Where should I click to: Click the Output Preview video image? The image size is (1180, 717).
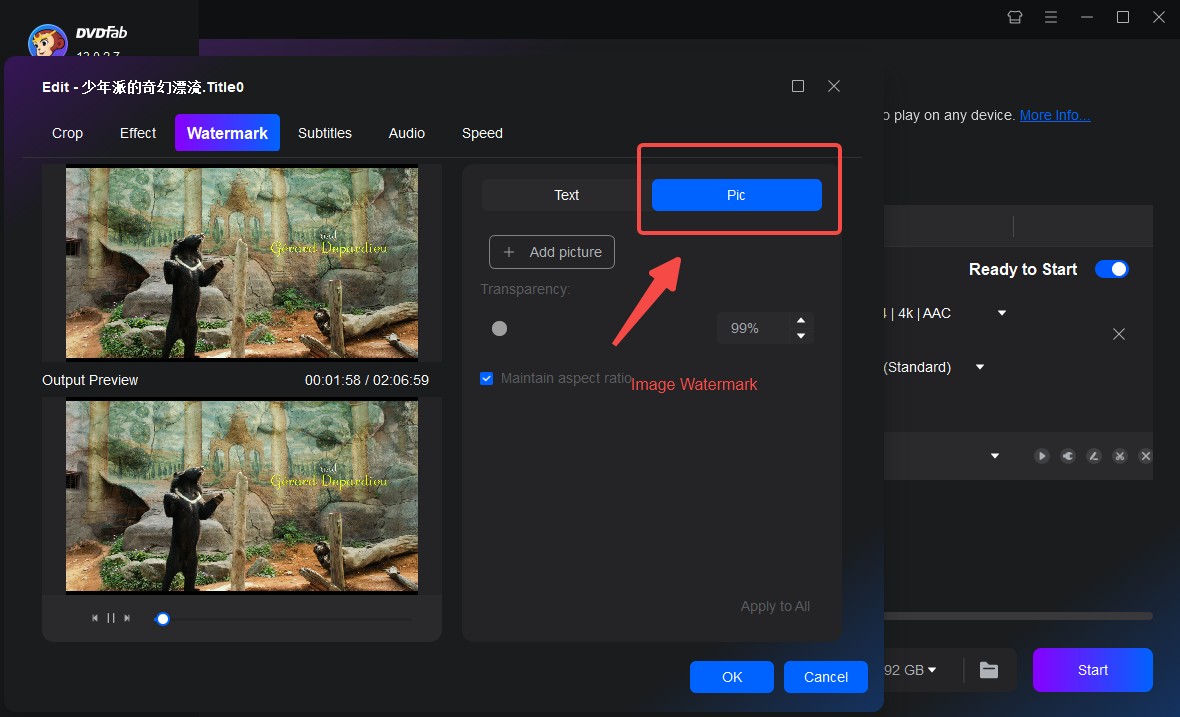(x=242, y=496)
